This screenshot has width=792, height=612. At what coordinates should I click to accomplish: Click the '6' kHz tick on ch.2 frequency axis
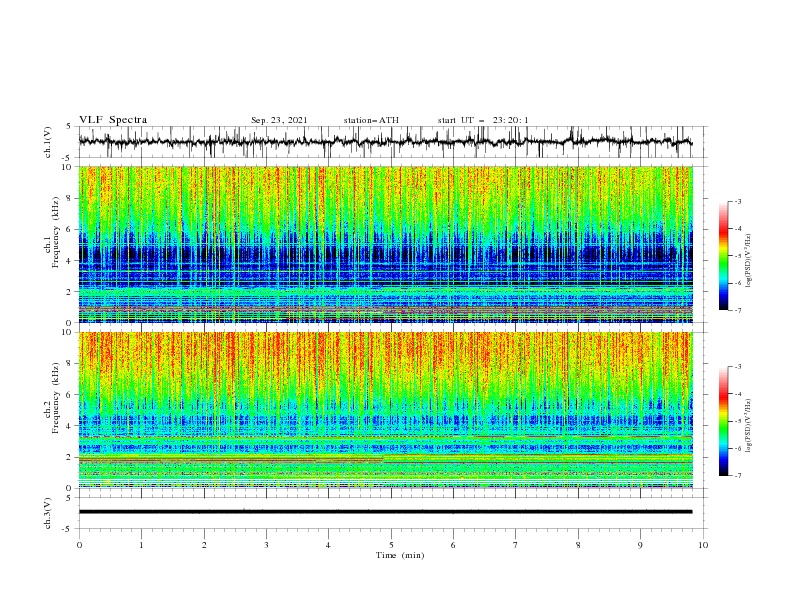pyautogui.click(x=70, y=395)
